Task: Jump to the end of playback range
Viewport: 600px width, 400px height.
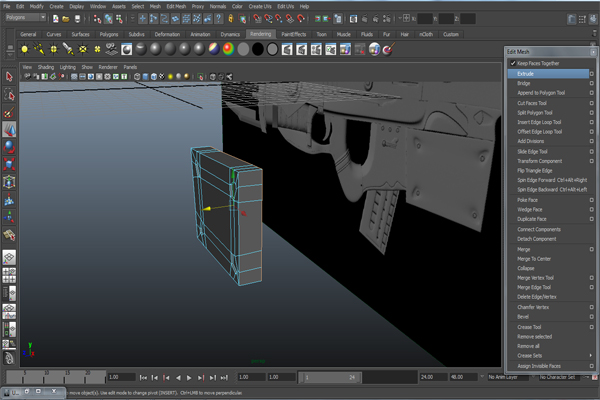Action: 224,377
